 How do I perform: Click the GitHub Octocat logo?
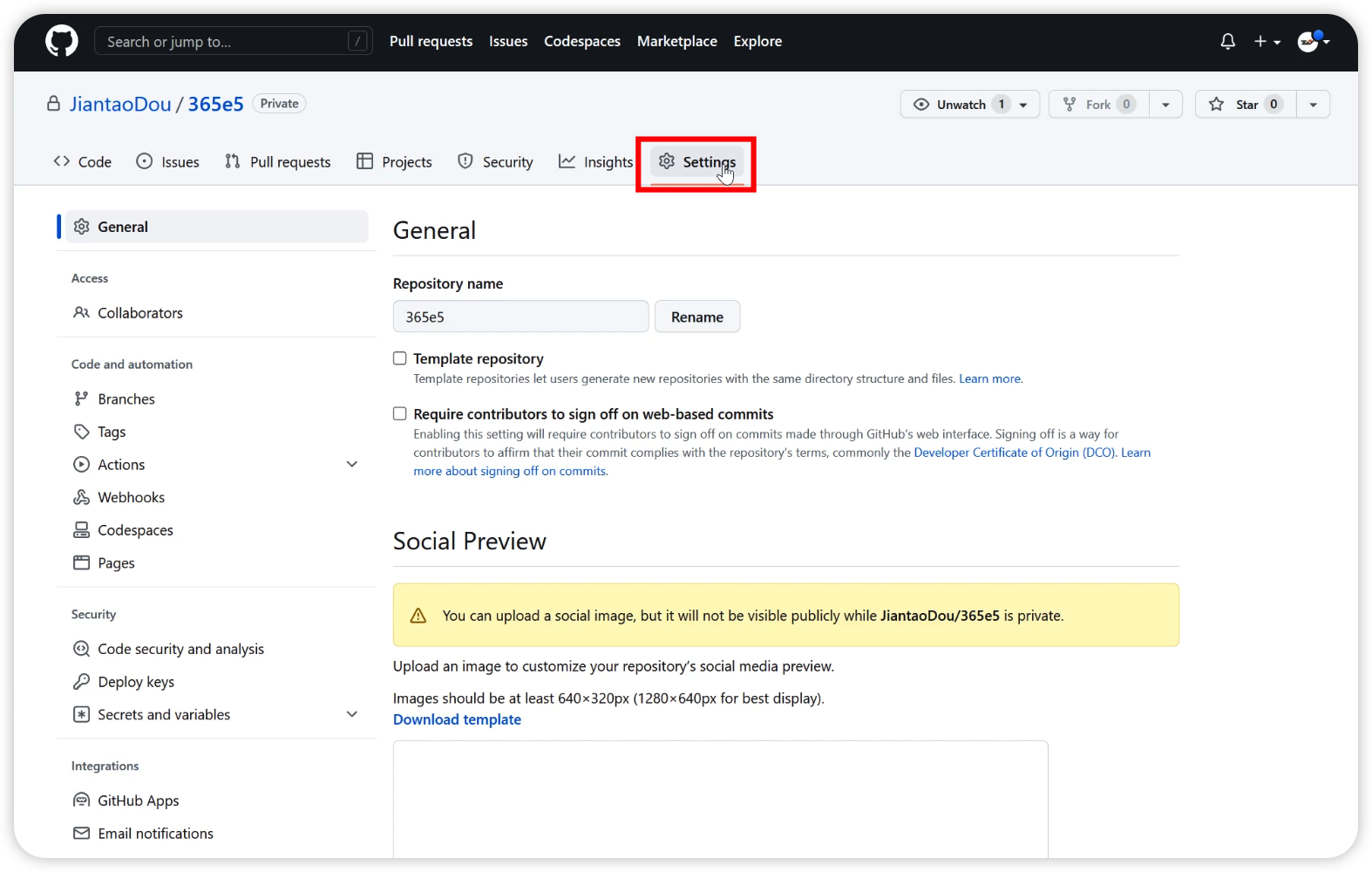coord(62,41)
